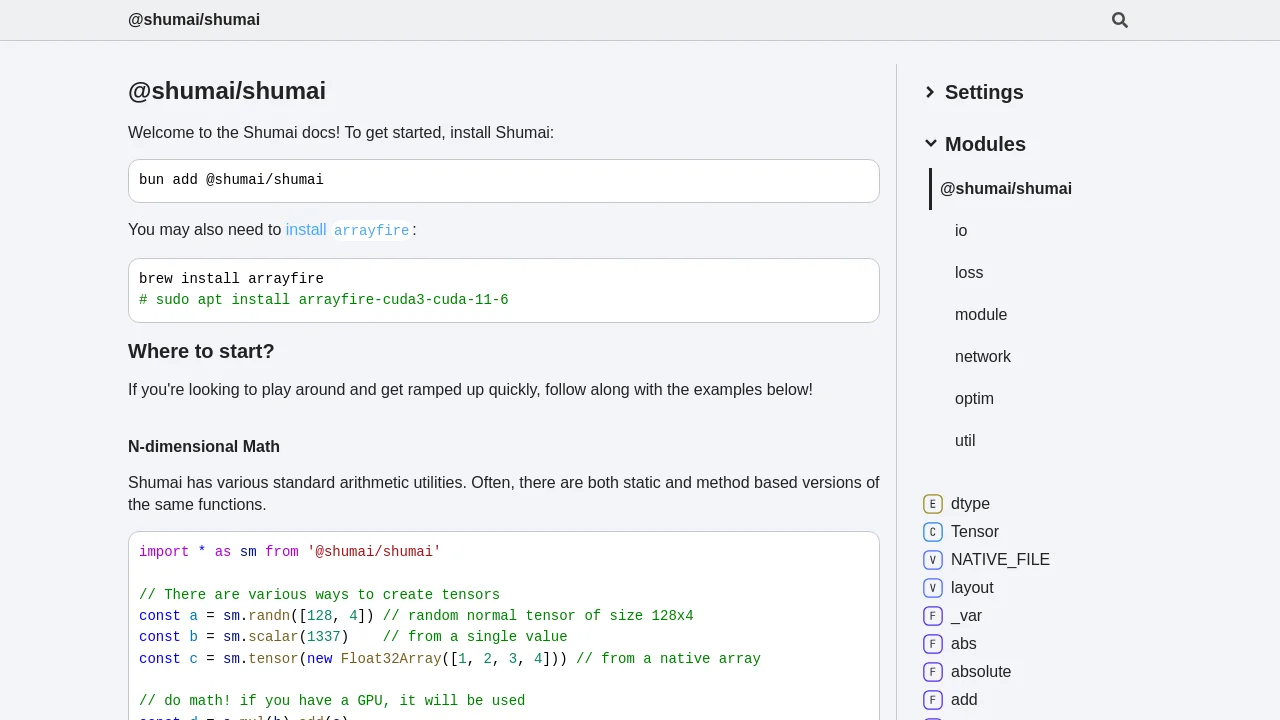Click the class icon beside Tensor
Image resolution: width=1280 pixels, height=720 pixels.
[x=933, y=532]
